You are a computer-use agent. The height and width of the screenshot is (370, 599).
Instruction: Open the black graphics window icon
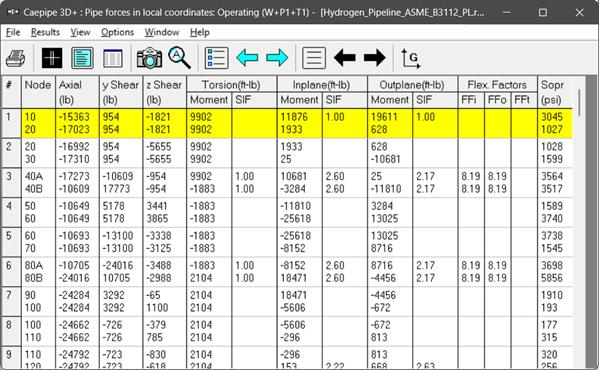tap(52, 58)
